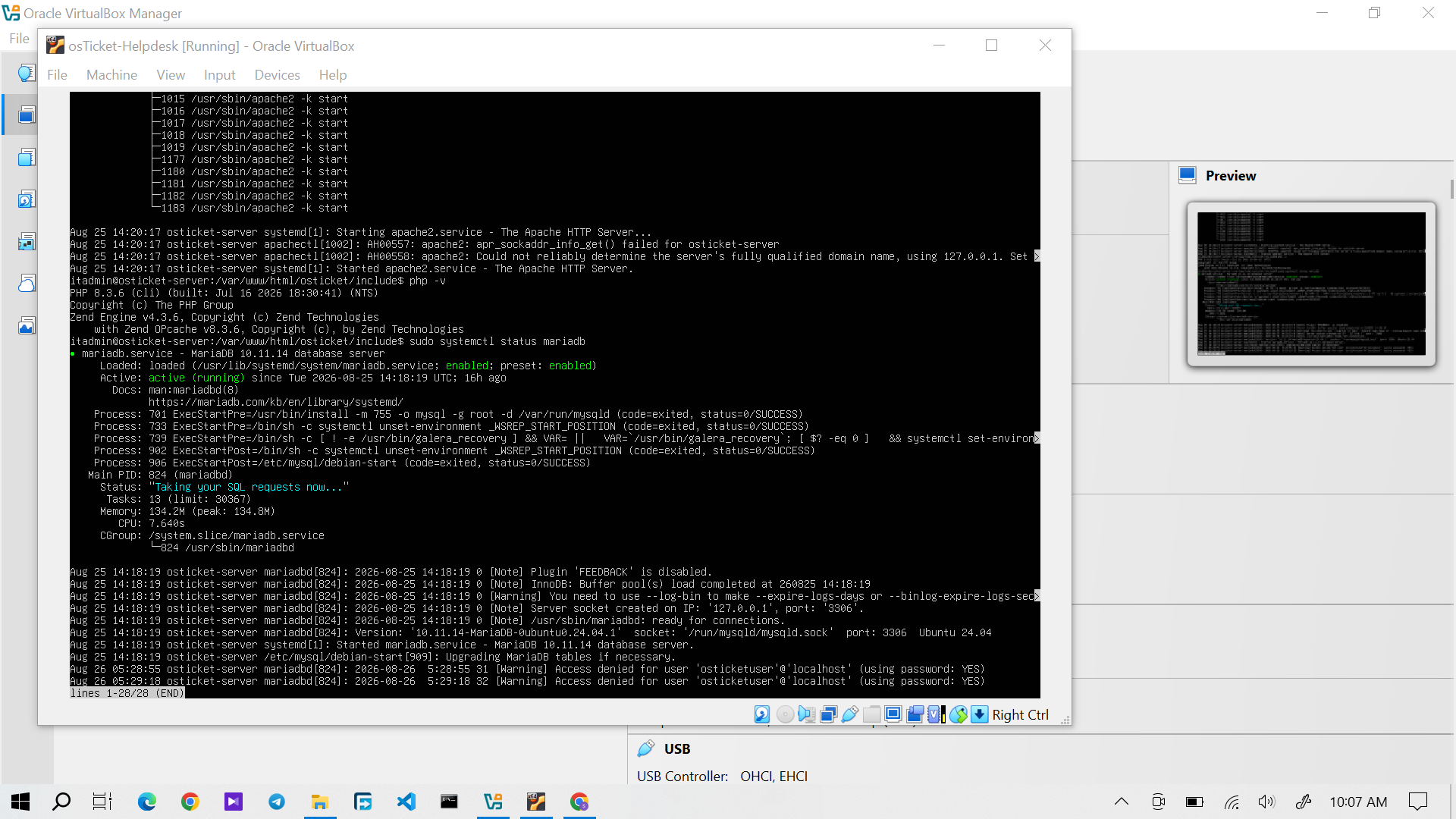Open the notification center icon
Image resolution: width=1456 pixels, height=819 pixels.
point(1417,802)
